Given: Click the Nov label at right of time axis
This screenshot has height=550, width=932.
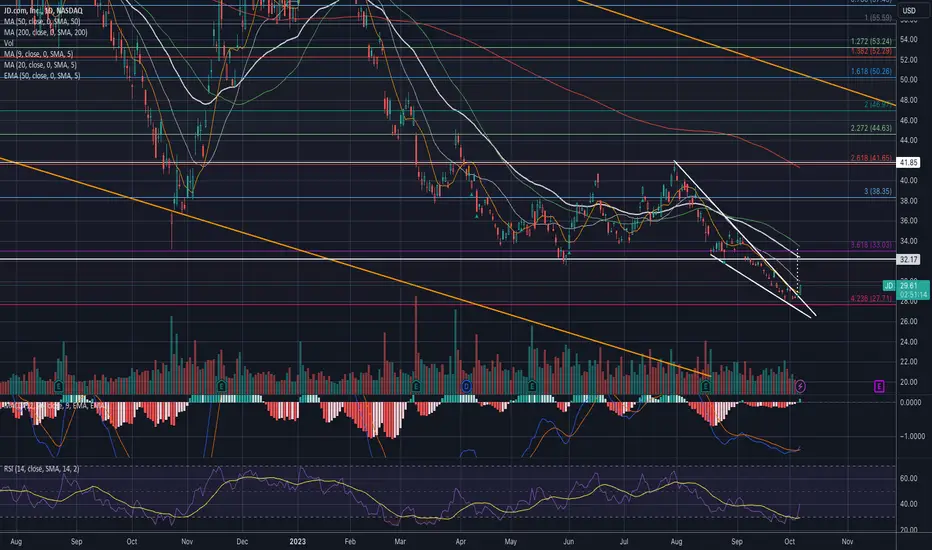Looking at the screenshot, I should click(x=847, y=542).
